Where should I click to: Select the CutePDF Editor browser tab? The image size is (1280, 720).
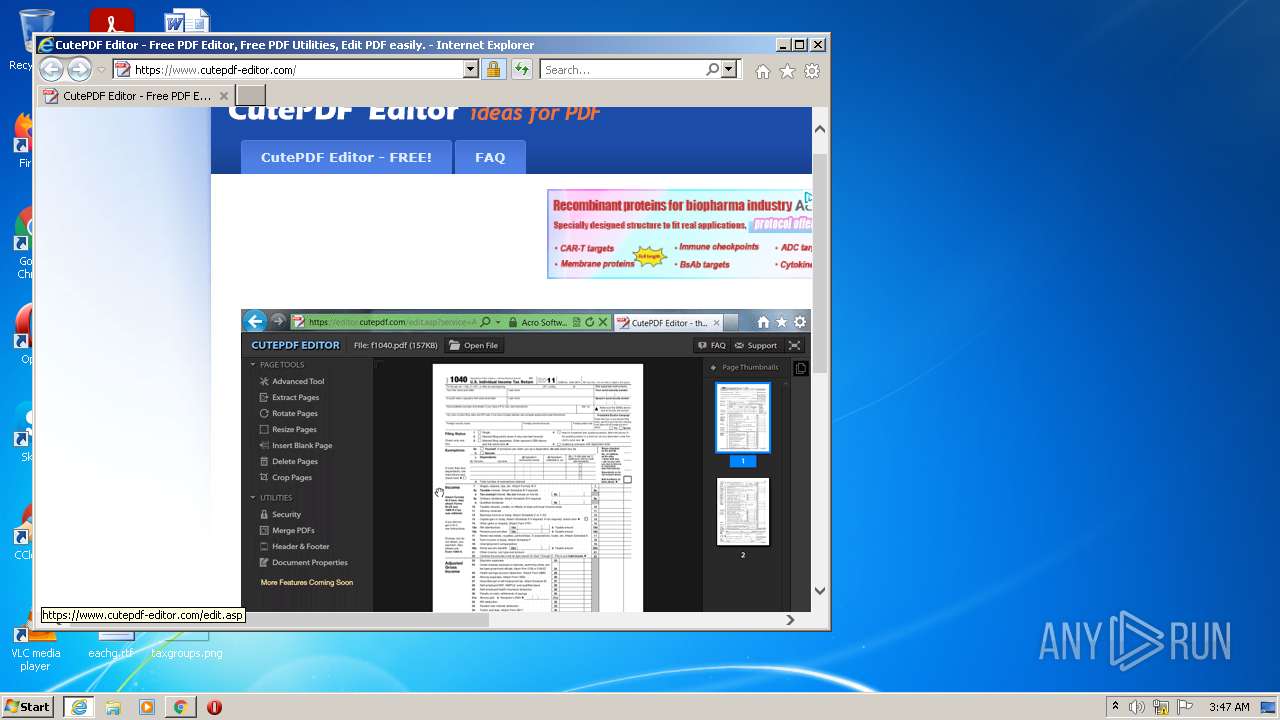[136, 96]
